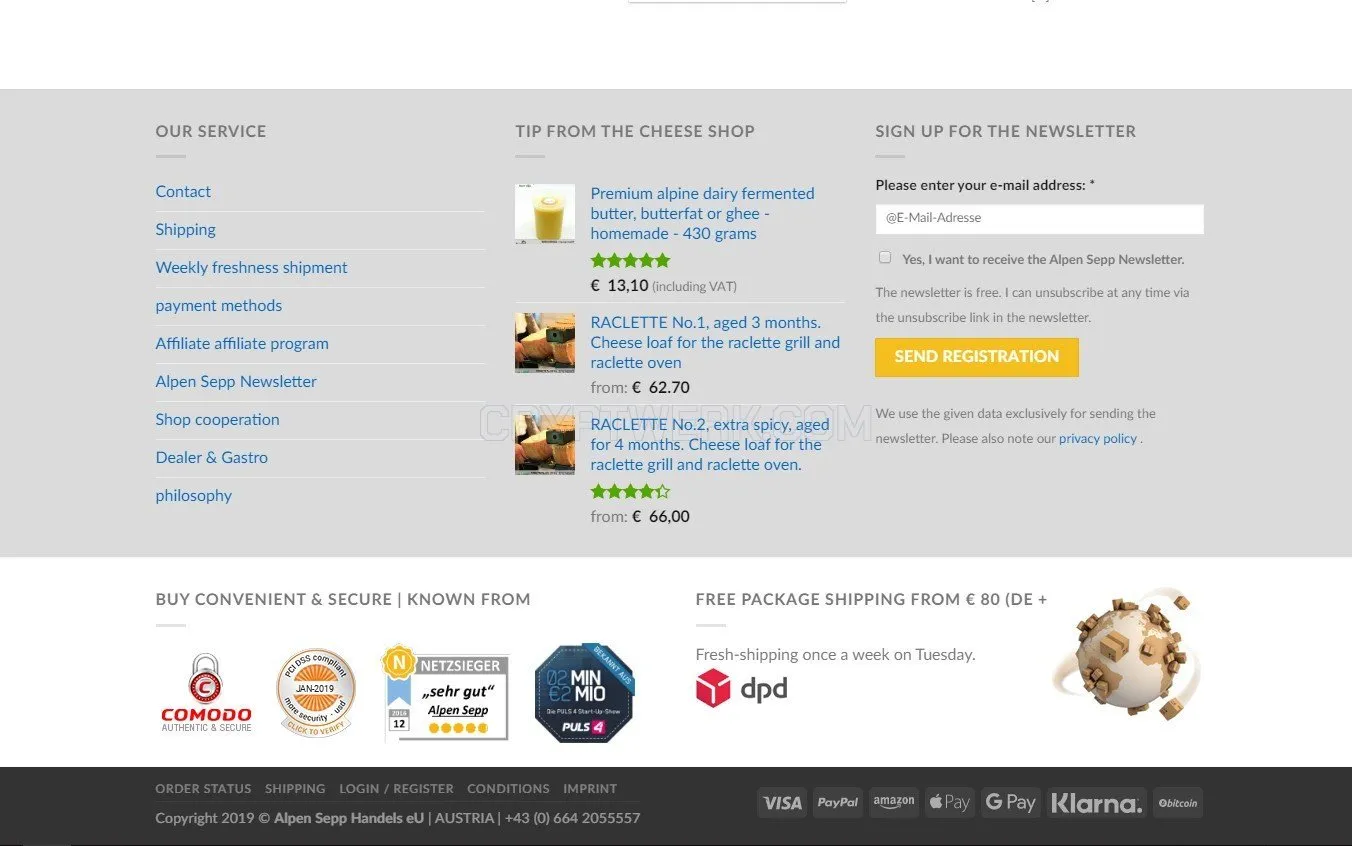Open the IMPRINT footer menu item
The image size is (1352, 846).
coord(590,788)
